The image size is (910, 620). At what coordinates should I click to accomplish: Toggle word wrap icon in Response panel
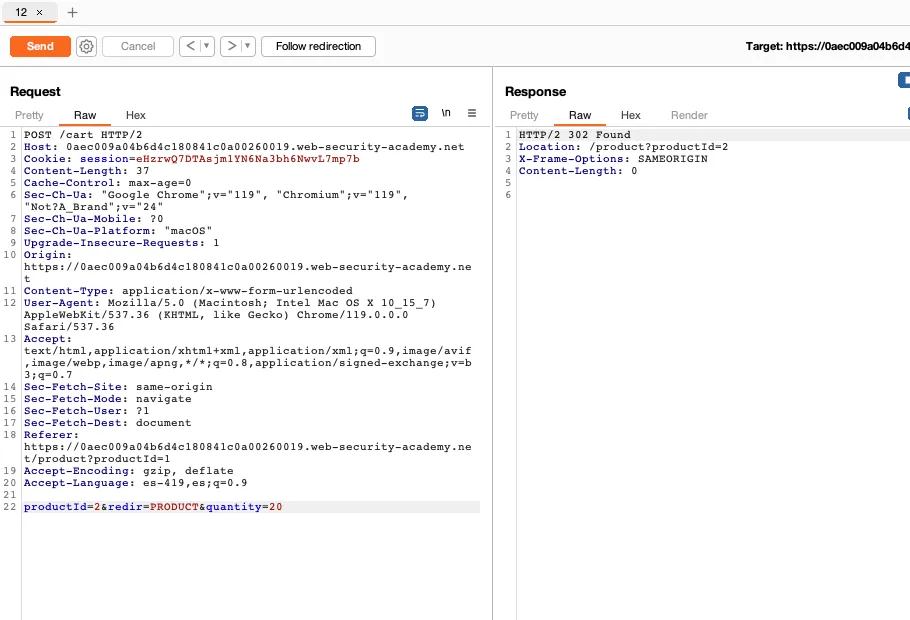pos(906,114)
